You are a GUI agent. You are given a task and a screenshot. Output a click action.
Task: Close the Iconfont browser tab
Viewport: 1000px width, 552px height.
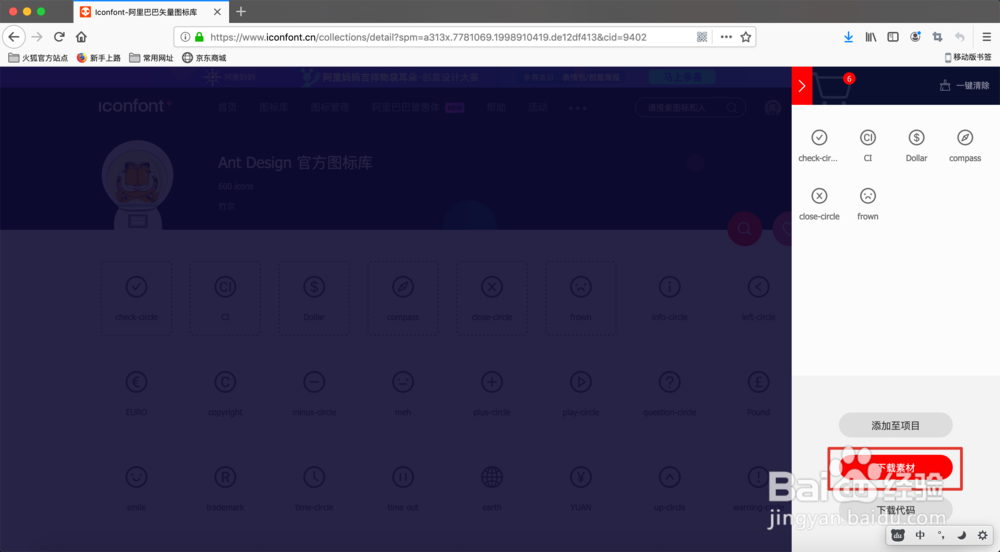[x=217, y=12]
